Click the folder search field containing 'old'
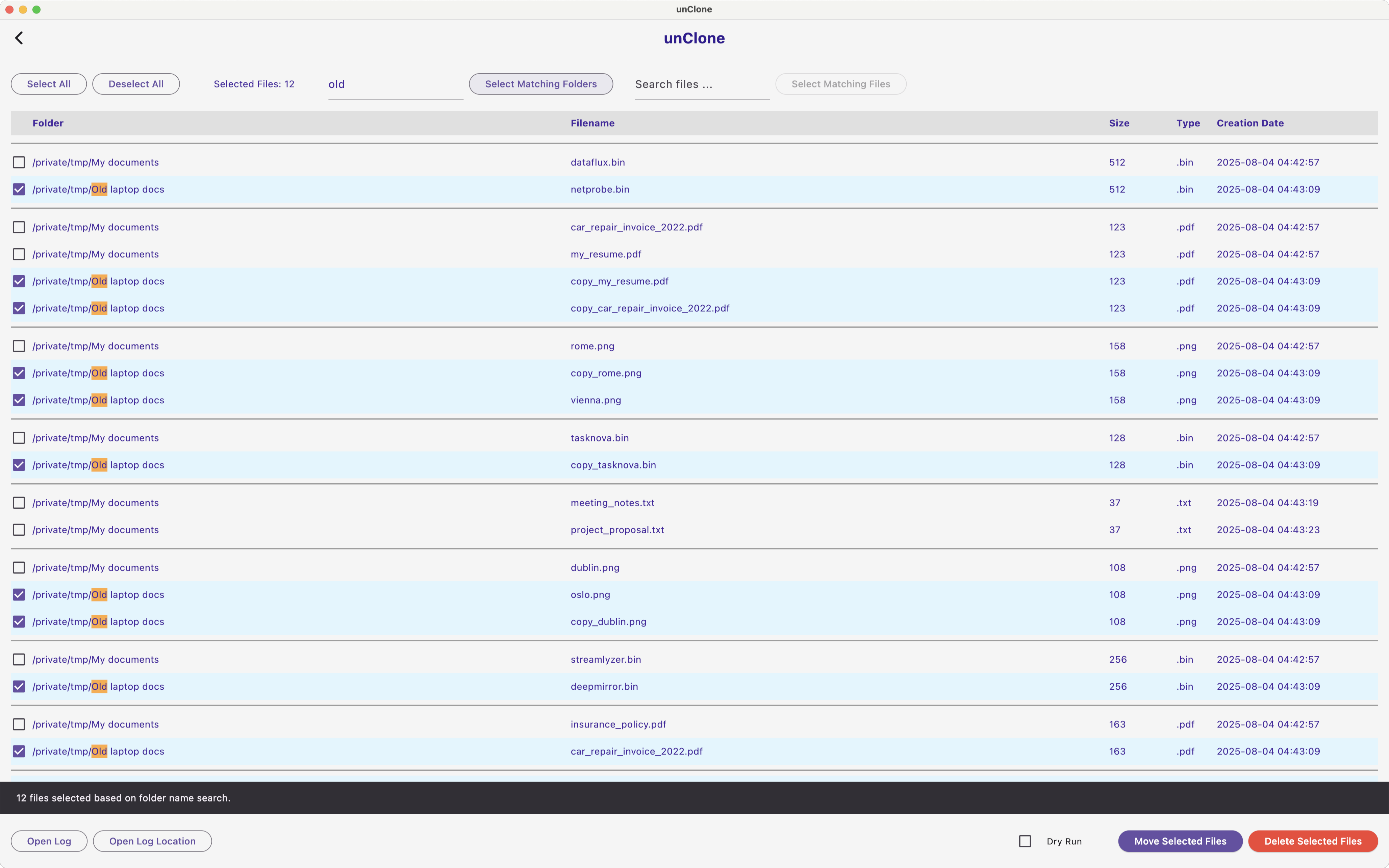 pos(395,84)
